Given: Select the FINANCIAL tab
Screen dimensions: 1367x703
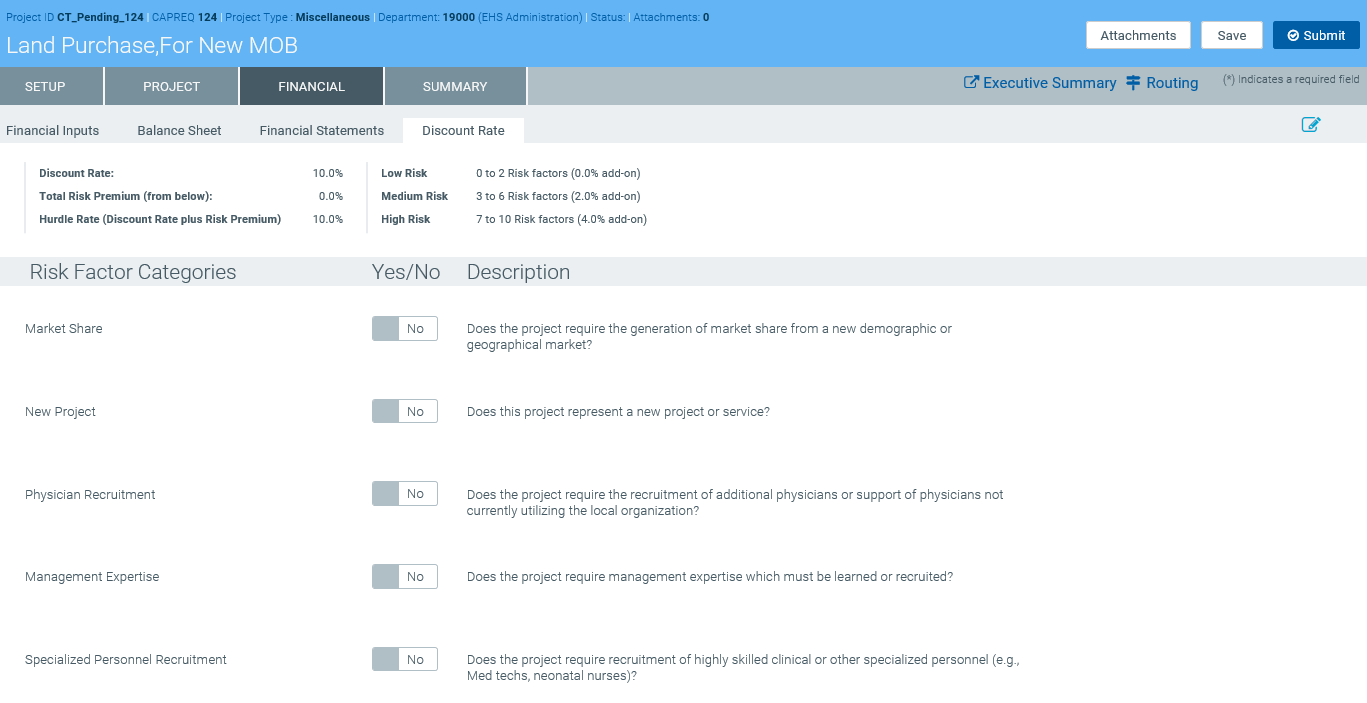Looking at the screenshot, I should pos(311,87).
